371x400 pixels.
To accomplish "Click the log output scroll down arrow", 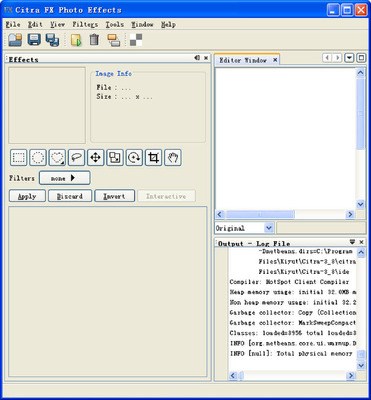I will pyautogui.click(x=360, y=366).
